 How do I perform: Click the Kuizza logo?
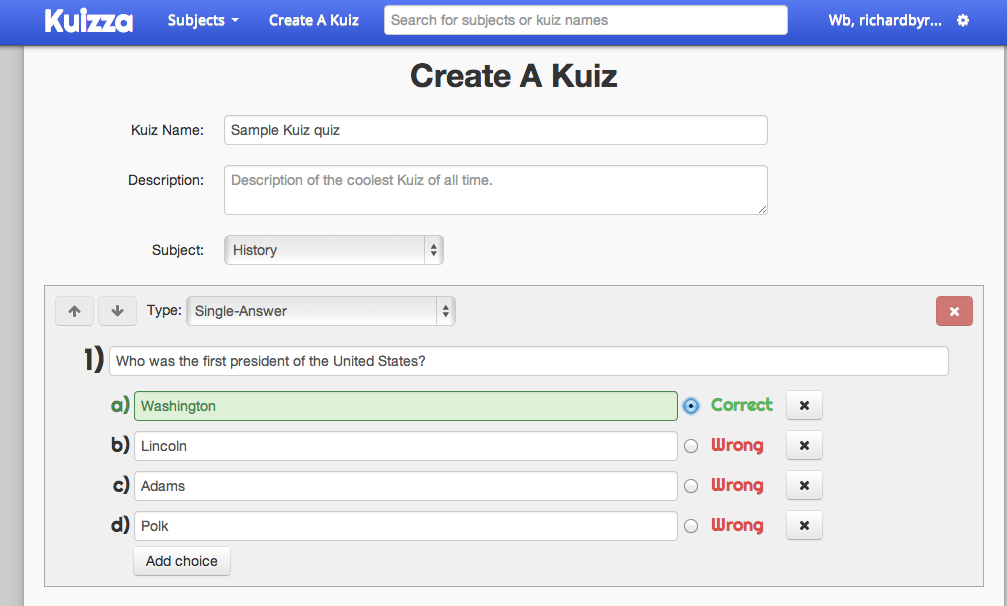(x=88, y=20)
